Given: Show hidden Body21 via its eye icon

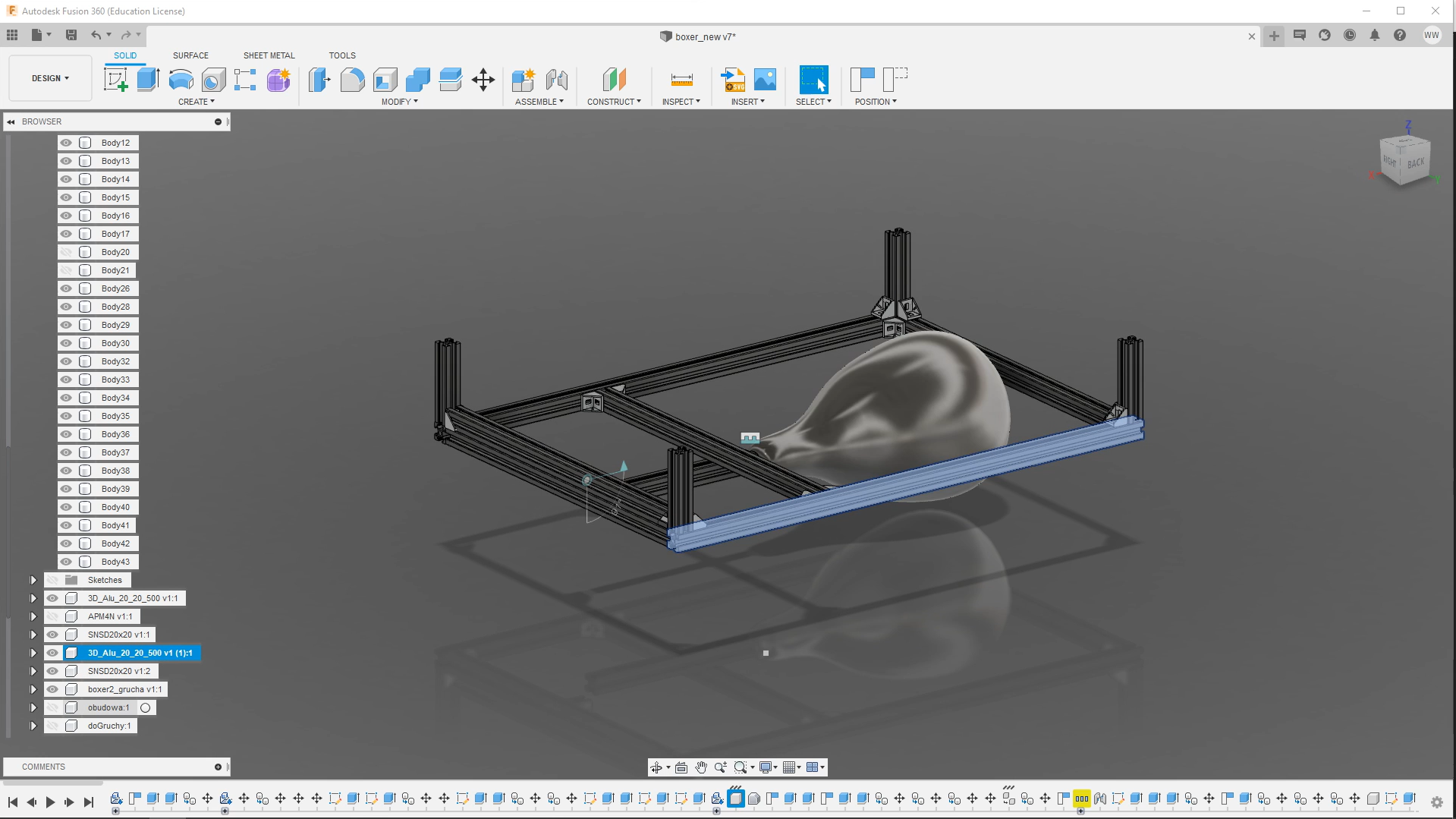Looking at the screenshot, I should click(66, 270).
